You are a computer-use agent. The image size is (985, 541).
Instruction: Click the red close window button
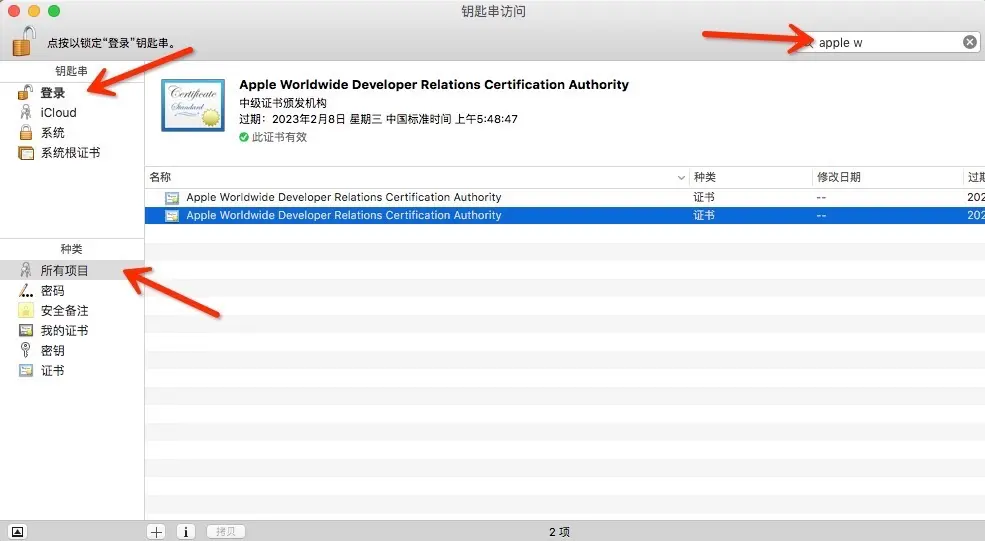pyautogui.click(x=14, y=11)
